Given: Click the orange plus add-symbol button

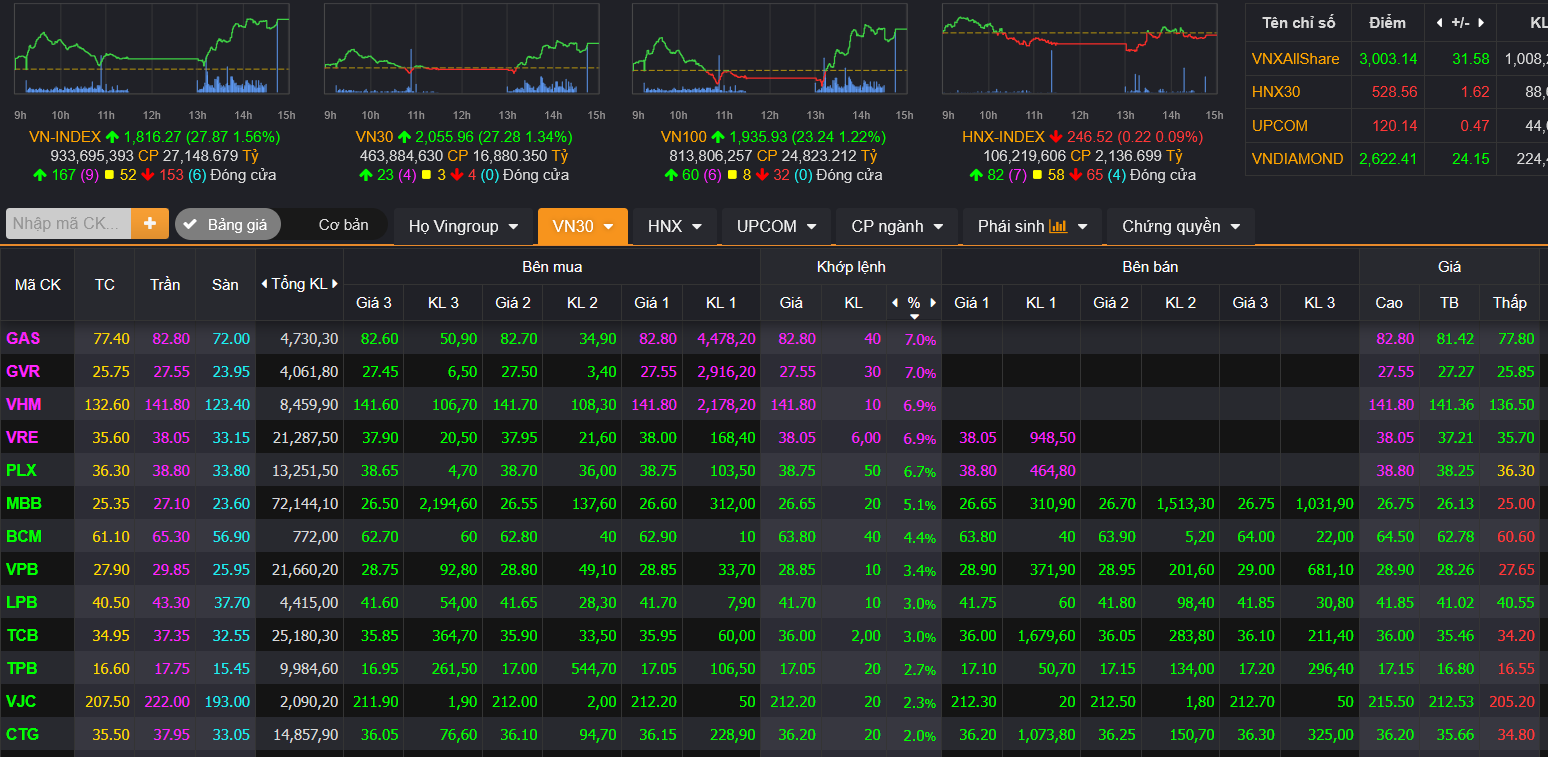Looking at the screenshot, I should pos(150,224).
